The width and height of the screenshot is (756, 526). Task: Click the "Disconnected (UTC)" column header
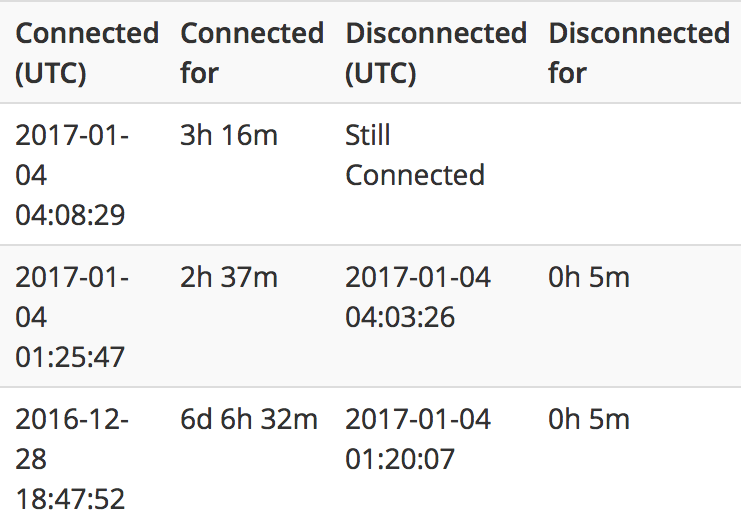(435, 52)
